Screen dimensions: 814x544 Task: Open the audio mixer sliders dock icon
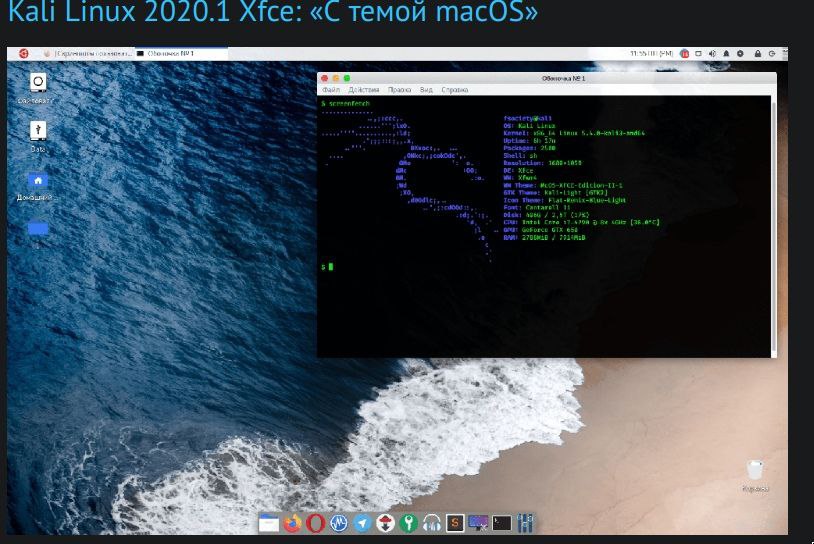(x=525, y=523)
